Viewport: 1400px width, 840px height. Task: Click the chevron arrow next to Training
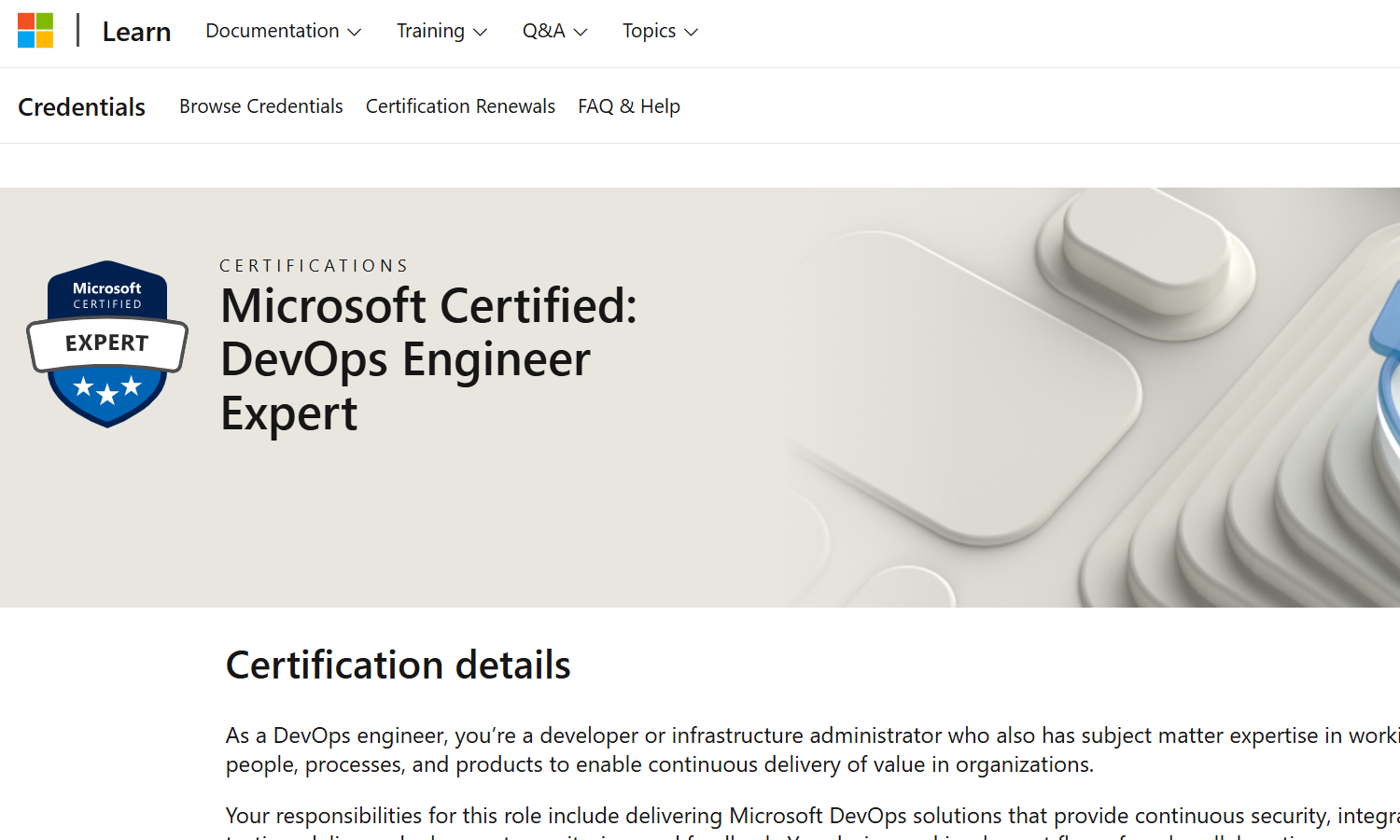(481, 33)
